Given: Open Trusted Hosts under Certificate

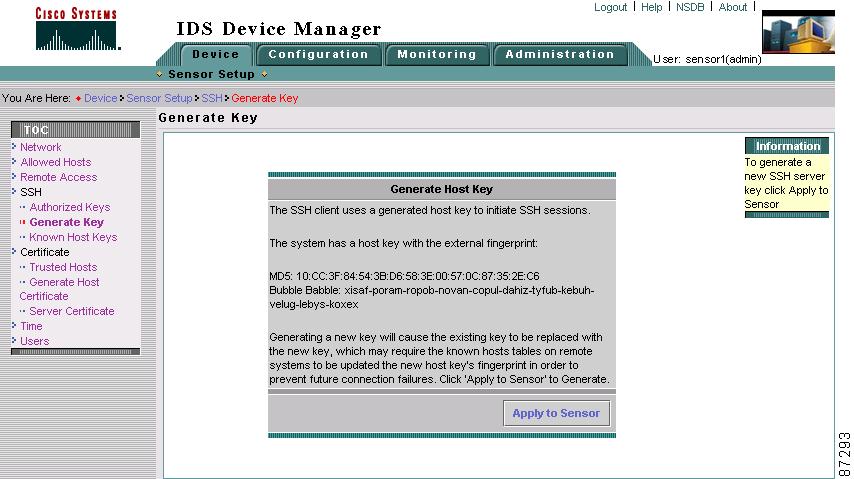Looking at the screenshot, I should [63, 267].
